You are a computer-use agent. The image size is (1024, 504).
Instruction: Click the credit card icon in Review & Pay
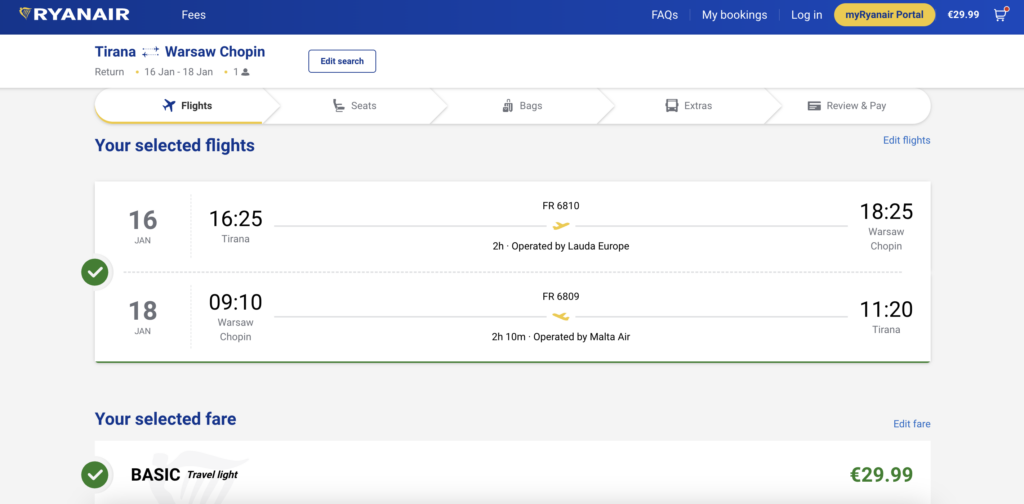[x=814, y=106]
